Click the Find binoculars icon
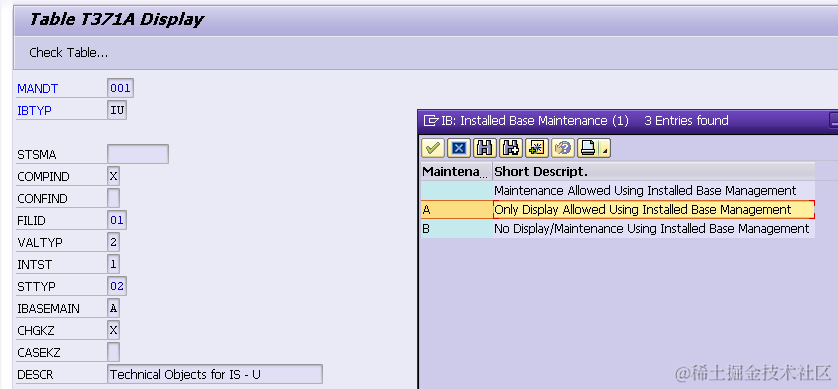 [x=485, y=148]
